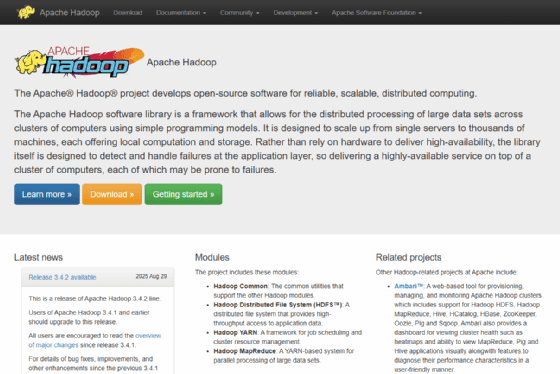The height and width of the screenshot is (374, 560).
Task: Expand the Community dropdown menu
Action: pos(239,13)
